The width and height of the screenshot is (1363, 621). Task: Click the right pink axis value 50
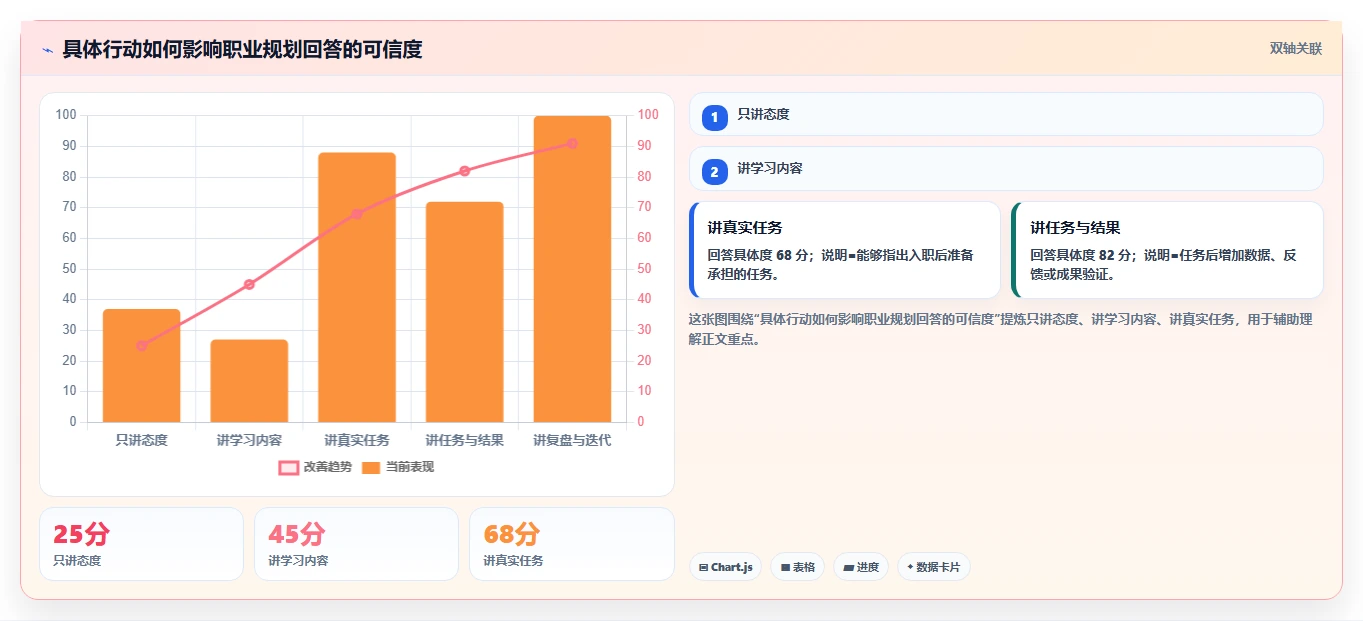(644, 268)
